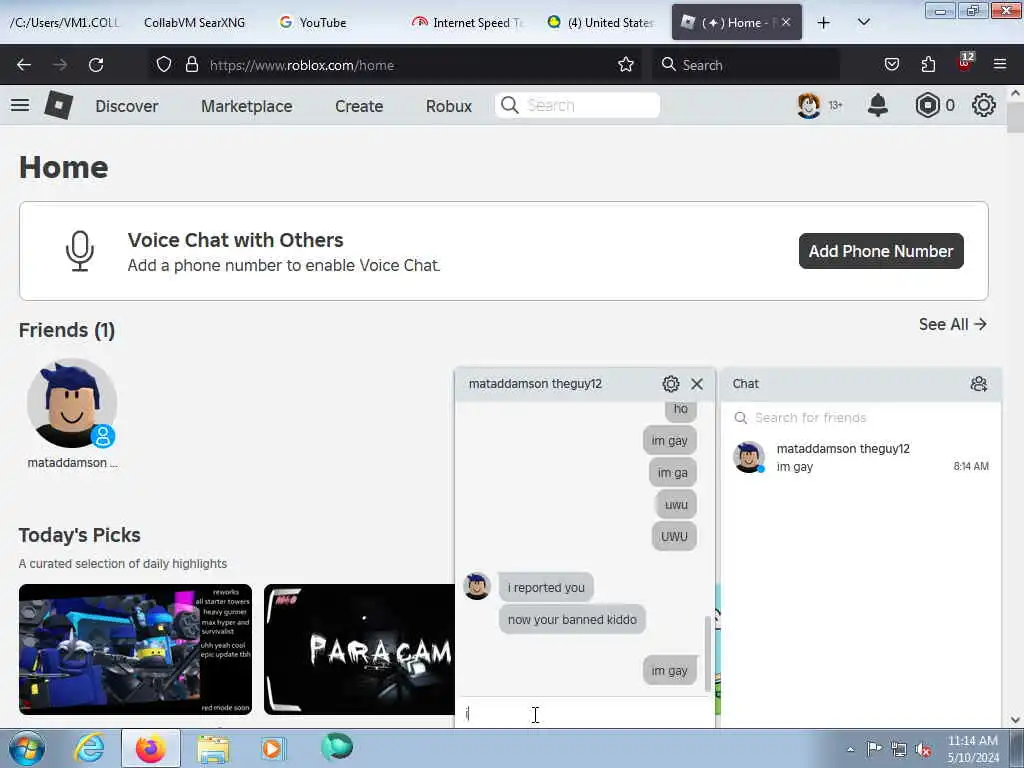Image resolution: width=1024 pixels, height=768 pixels.
Task: Click the taskbar clock showing 11:14 AM
Action: coord(972,749)
